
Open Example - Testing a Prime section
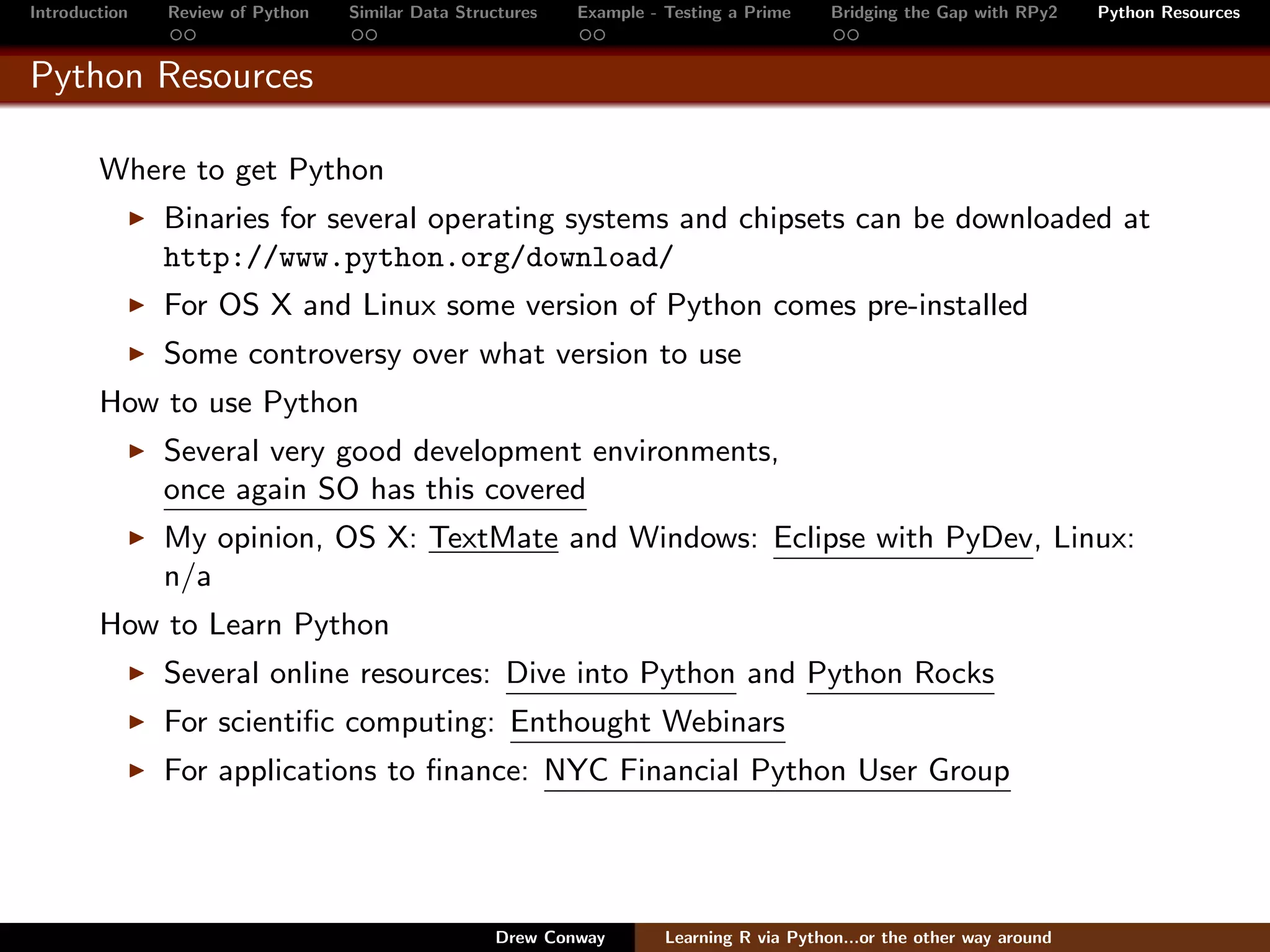[x=684, y=12]
